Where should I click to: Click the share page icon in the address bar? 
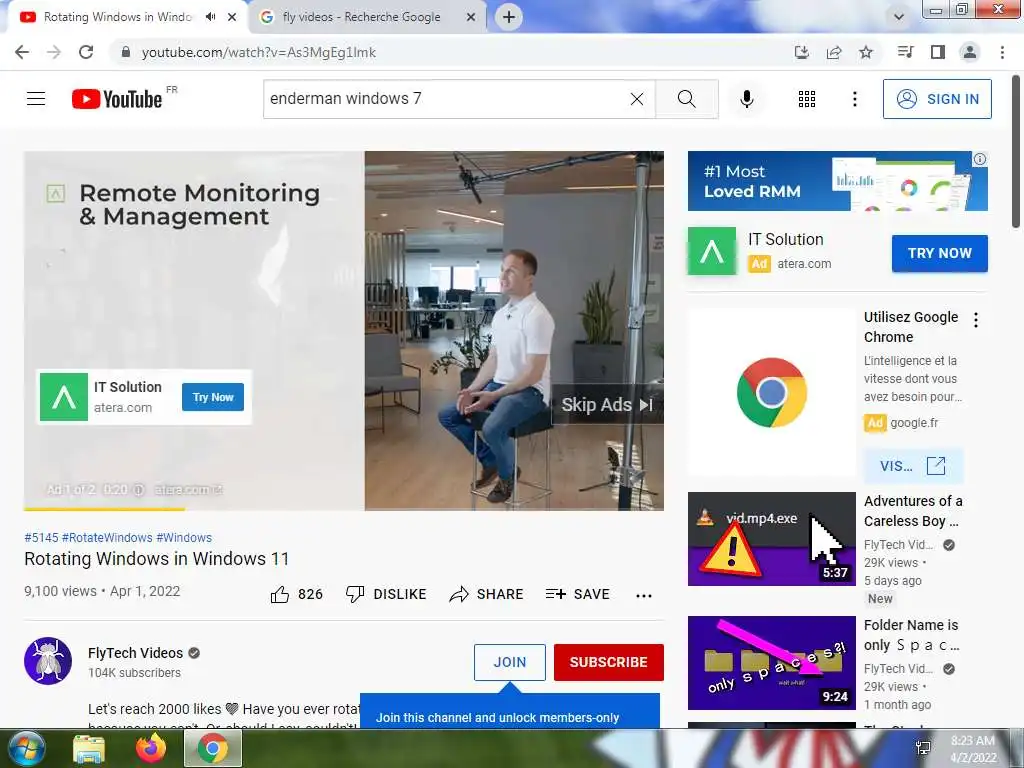(834, 52)
